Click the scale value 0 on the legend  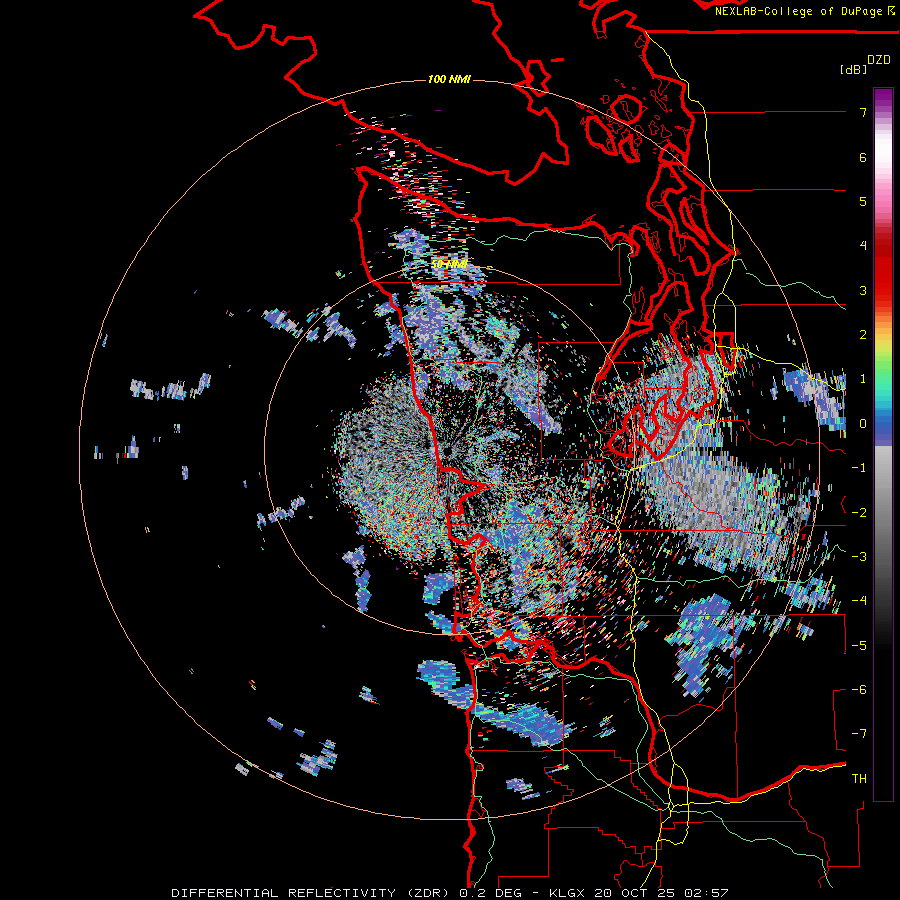pos(863,424)
